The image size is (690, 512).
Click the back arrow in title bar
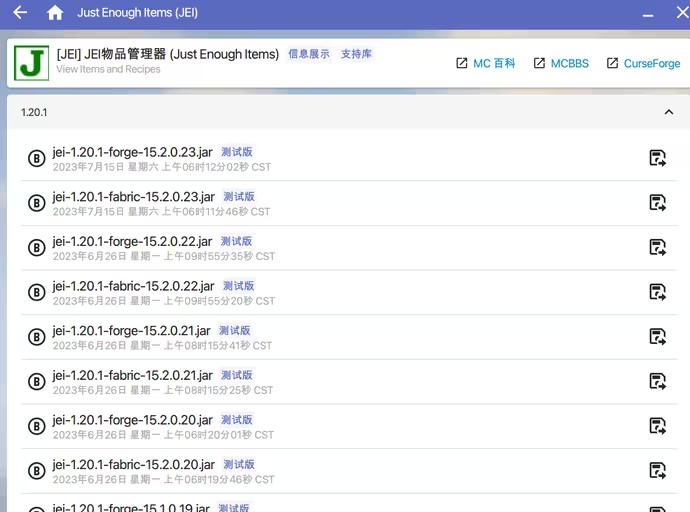[20, 13]
